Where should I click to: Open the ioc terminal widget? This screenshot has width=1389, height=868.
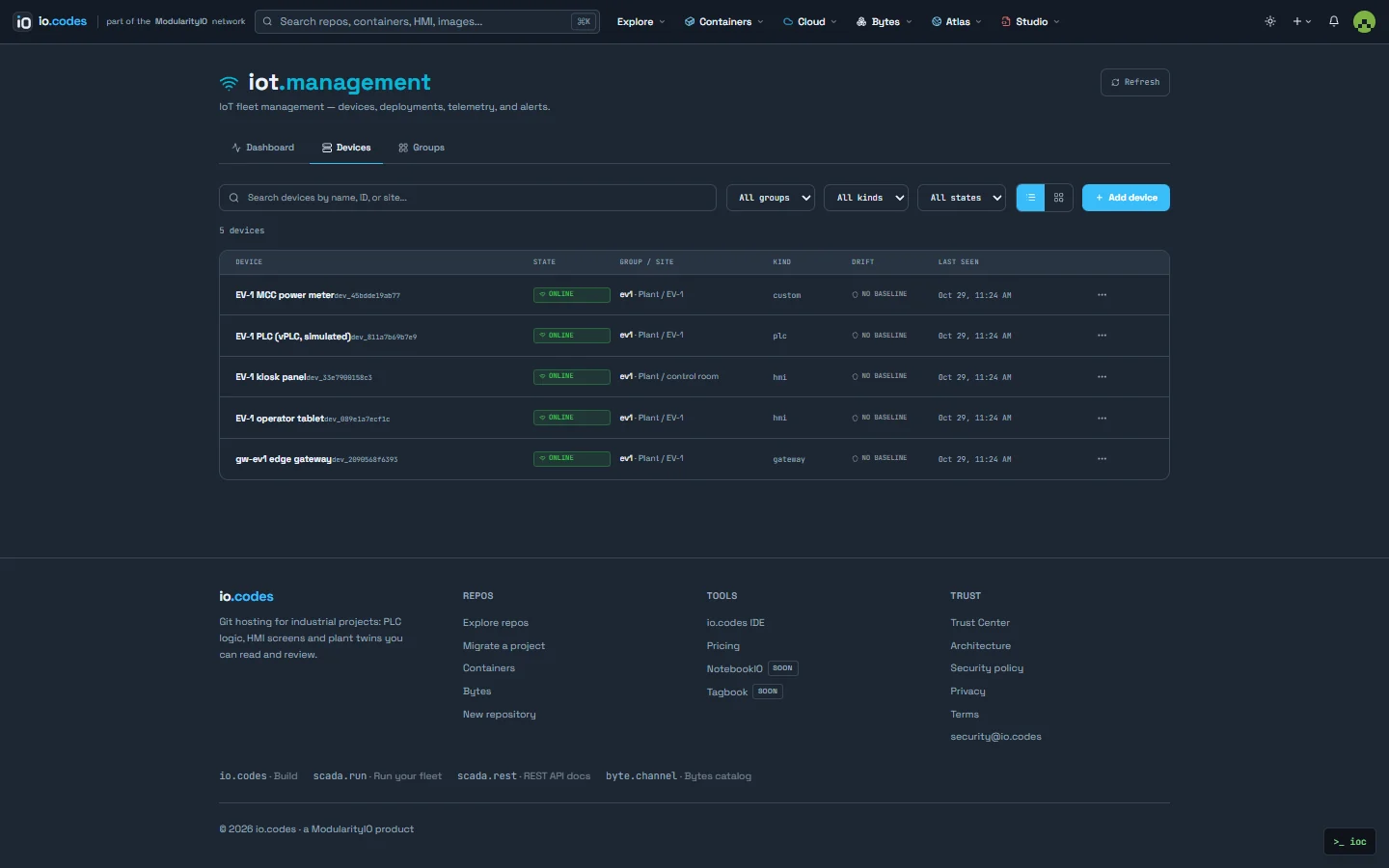[1349, 842]
